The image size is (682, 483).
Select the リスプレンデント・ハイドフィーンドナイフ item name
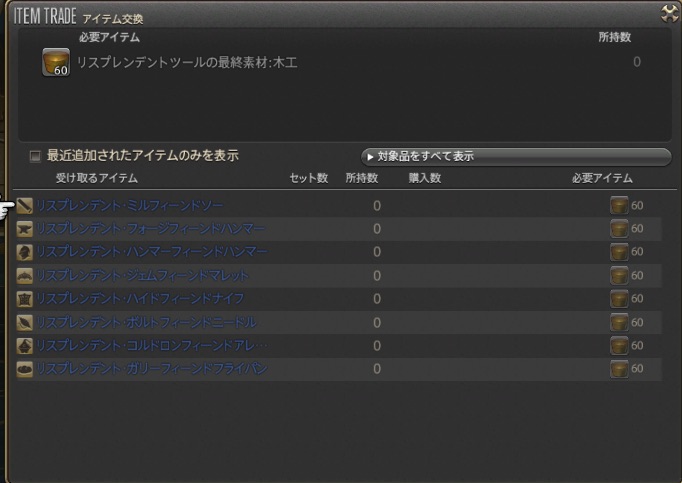click(x=140, y=298)
